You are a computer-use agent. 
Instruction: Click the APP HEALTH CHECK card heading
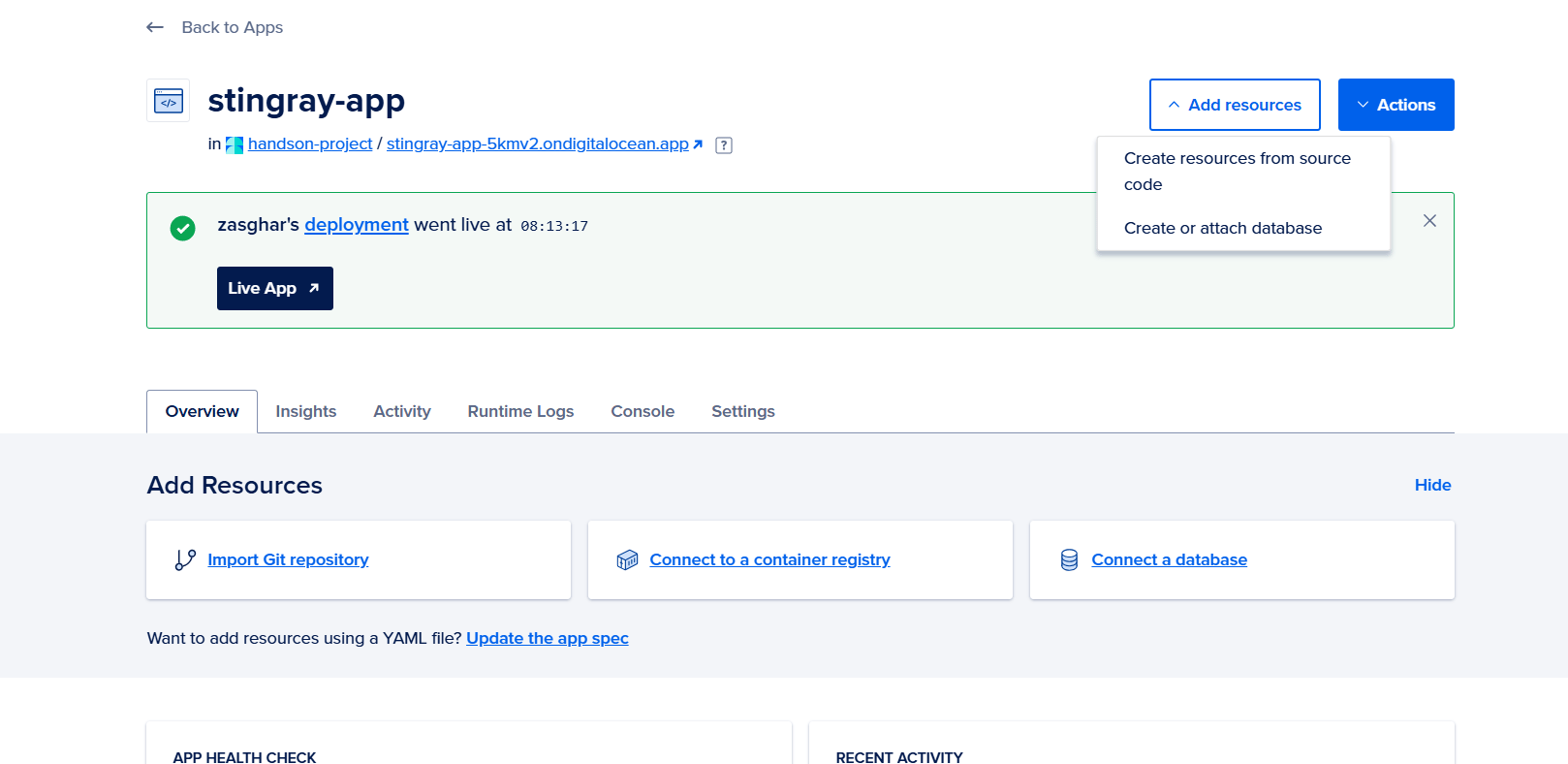coord(244,756)
